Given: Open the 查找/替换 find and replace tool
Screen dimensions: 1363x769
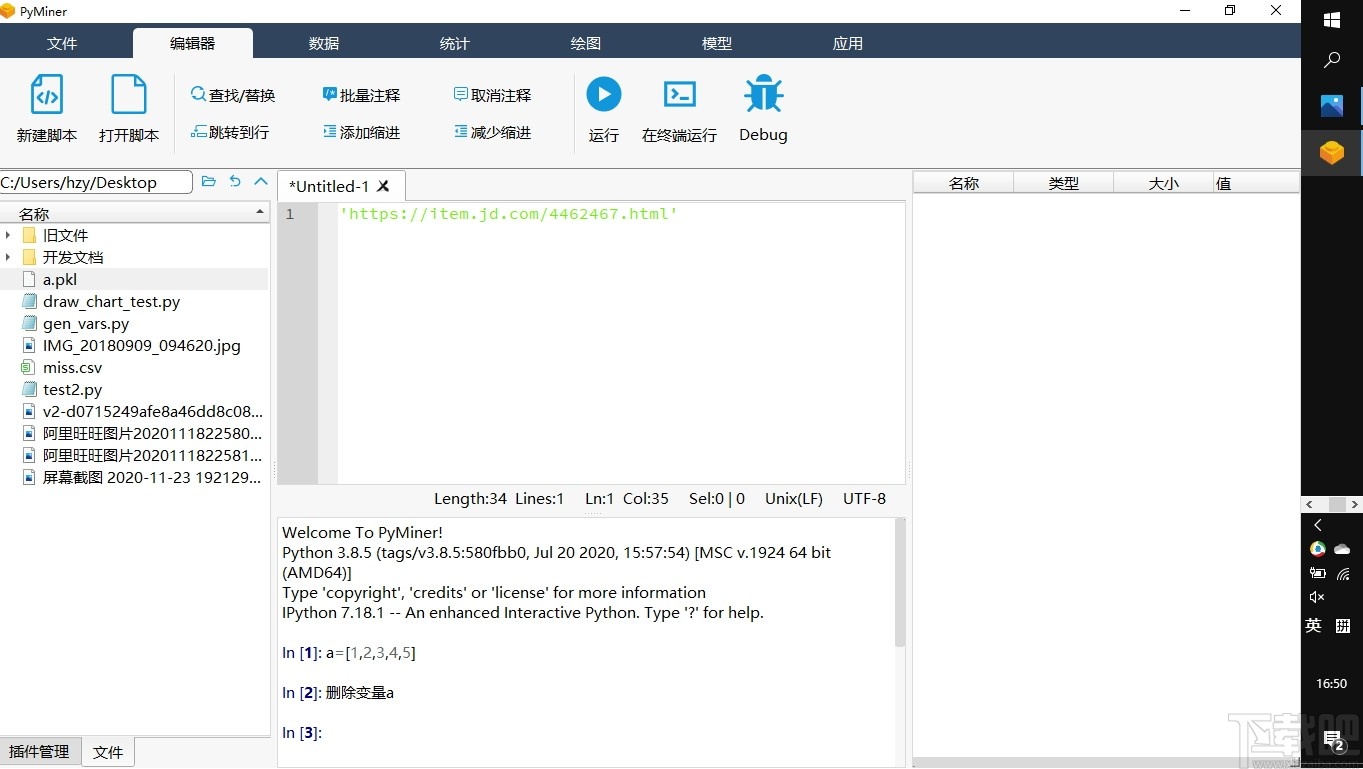Looking at the screenshot, I should tap(233, 94).
